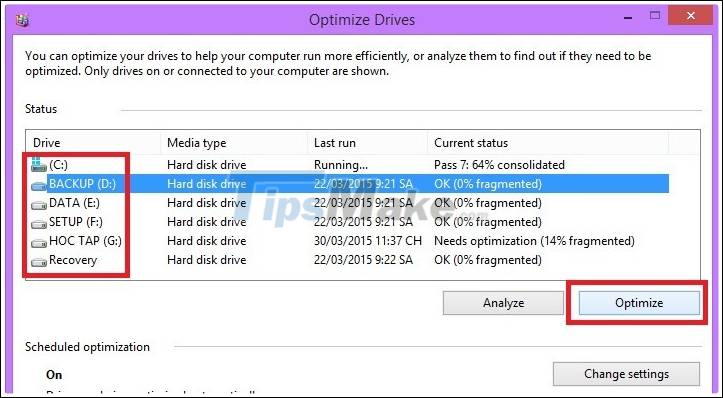Click the C: system drive icon
Screen dimensions: 723x398
pyautogui.click(x=39, y=165)
